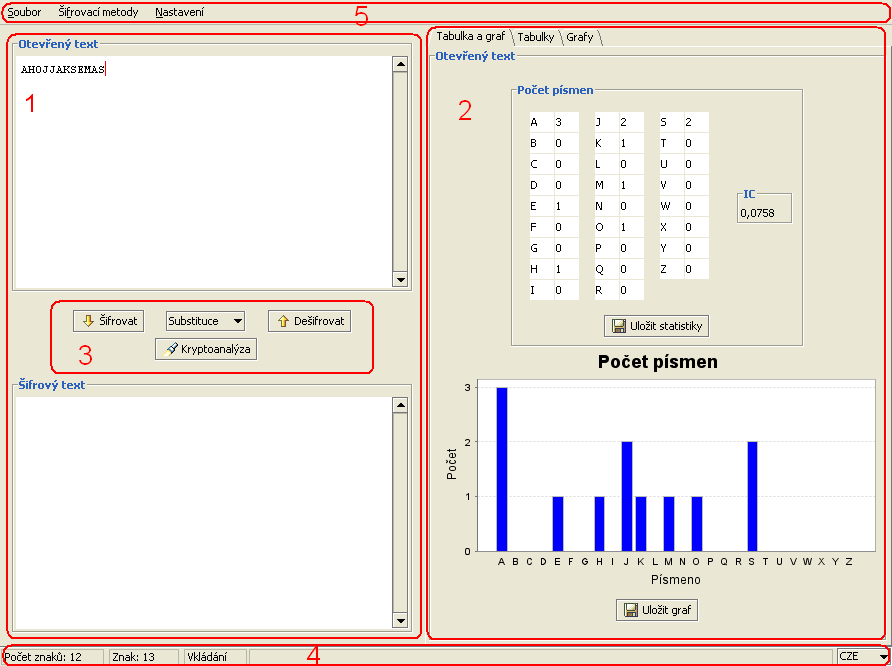Viewport: 892px width, 666px height.
Task: Click inside the Otevřený text input area
Action: point(203,172)
